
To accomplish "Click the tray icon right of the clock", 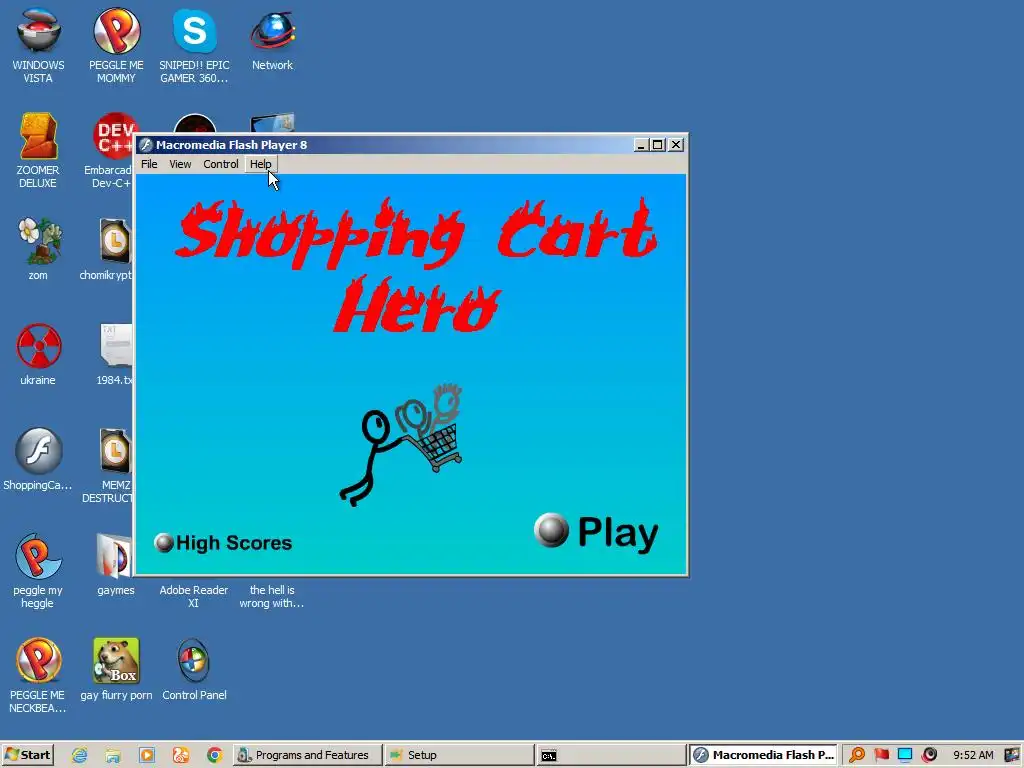I will [x=1012, y=755].
